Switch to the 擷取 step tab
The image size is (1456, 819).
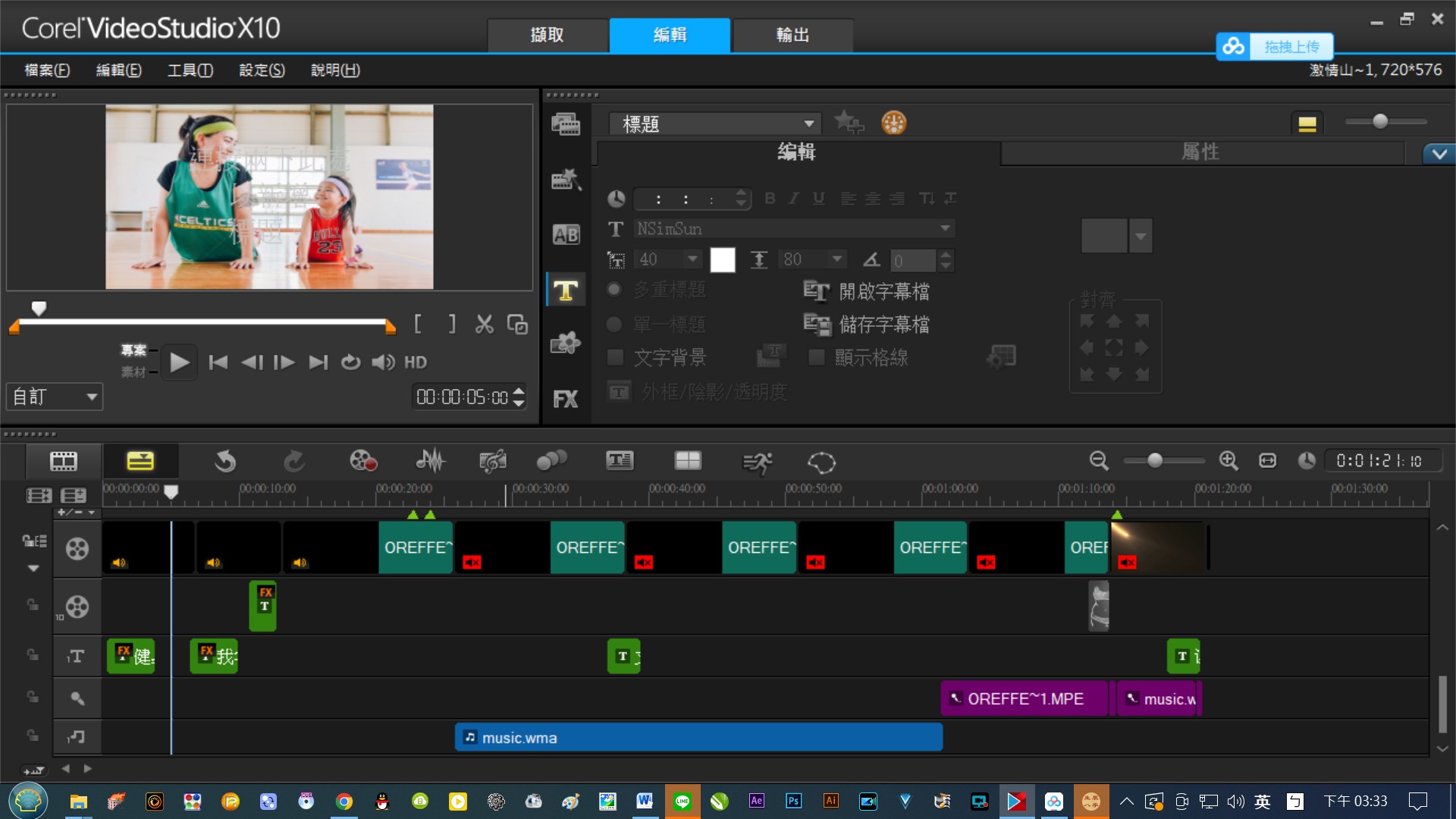[x=547, y=35]
